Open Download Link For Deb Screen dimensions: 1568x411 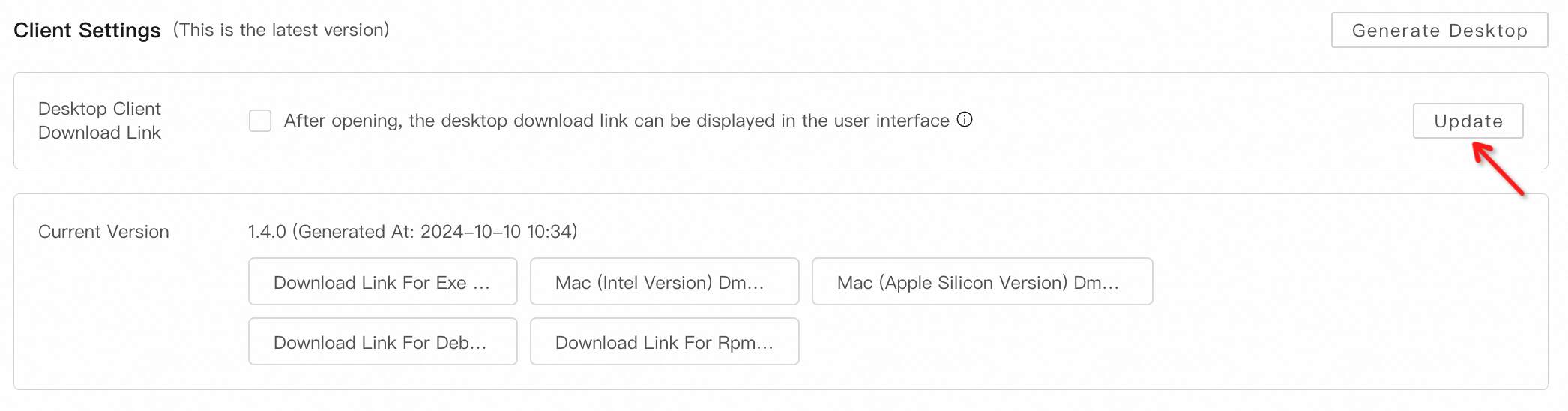[x=382, y=342]
